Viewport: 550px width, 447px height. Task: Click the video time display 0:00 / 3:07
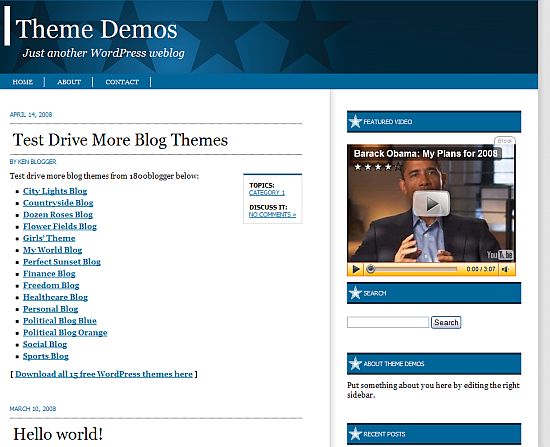click(481, 269)
